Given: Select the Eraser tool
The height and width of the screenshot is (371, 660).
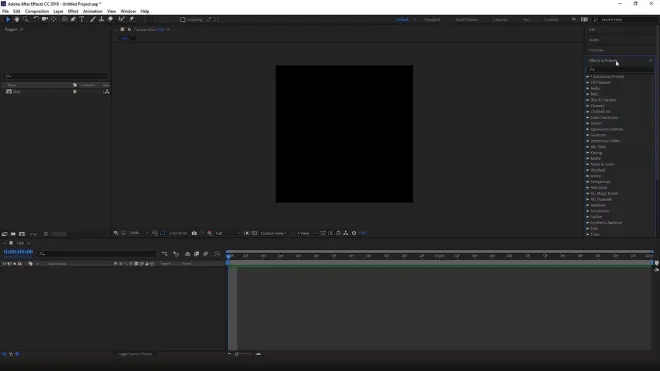Looking at the screenshot, I should (110, 19).
